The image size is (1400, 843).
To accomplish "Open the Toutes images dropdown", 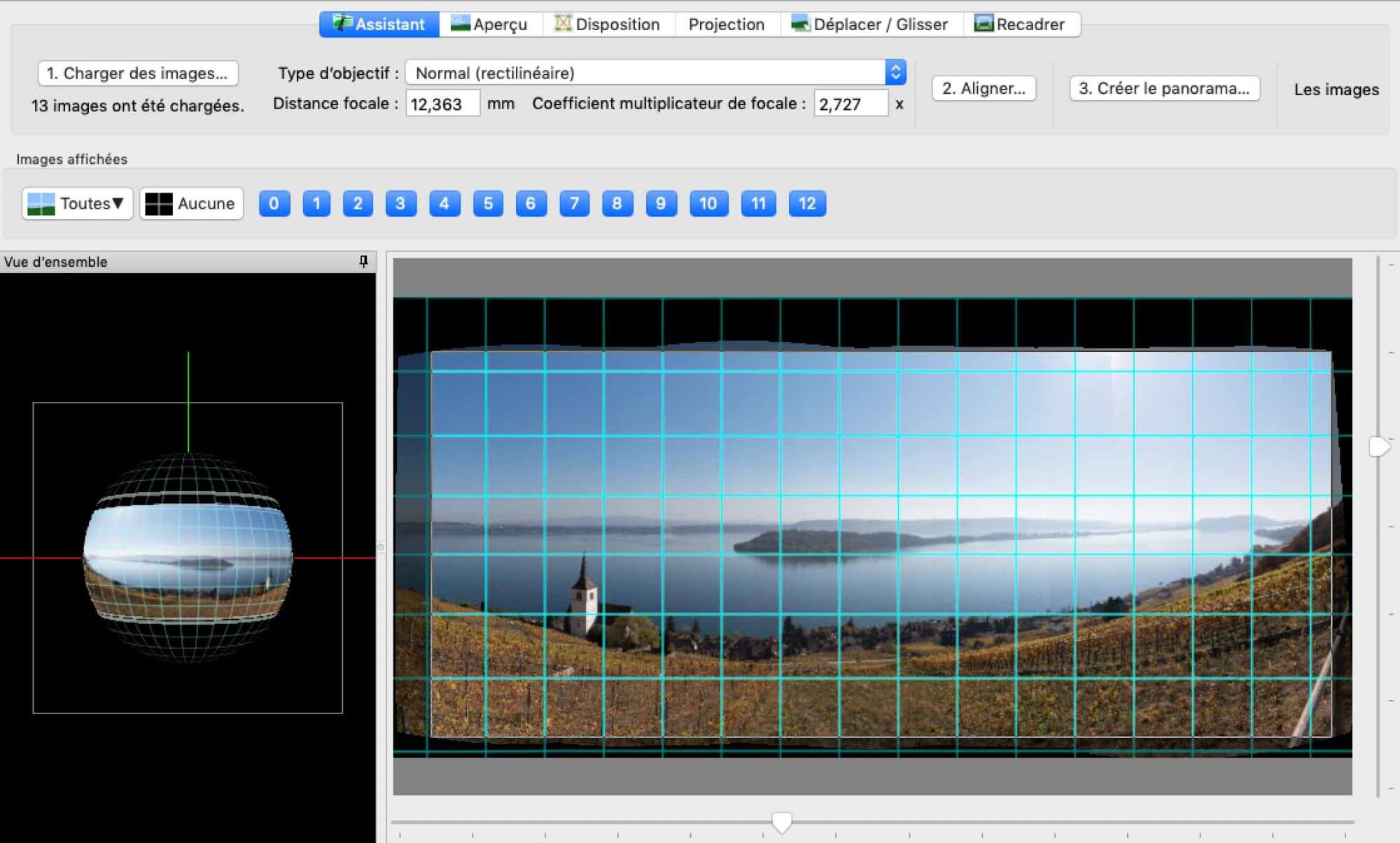I will [x=77, y=204].
